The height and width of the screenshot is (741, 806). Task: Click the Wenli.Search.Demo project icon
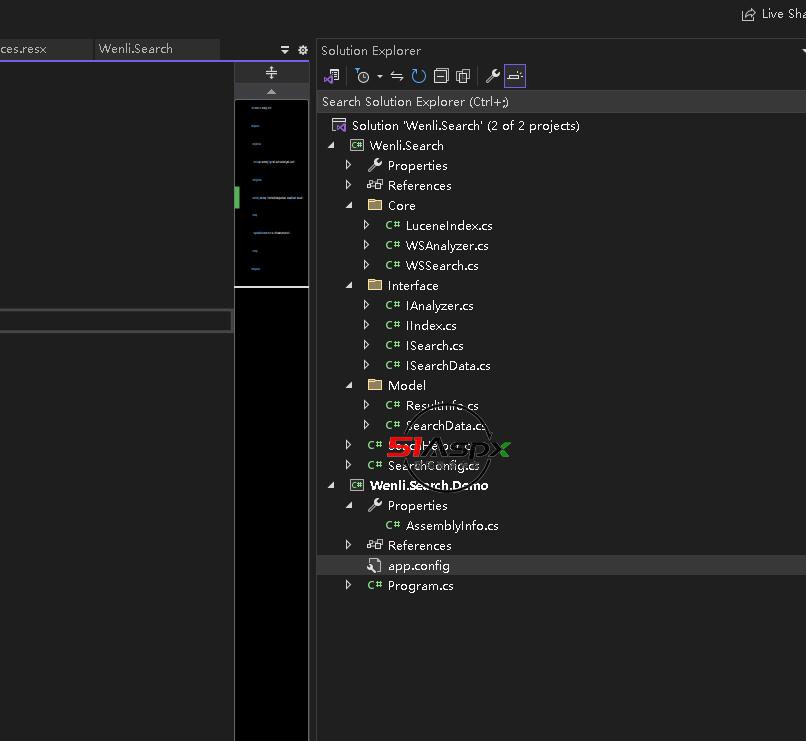[x=357, y=486]
